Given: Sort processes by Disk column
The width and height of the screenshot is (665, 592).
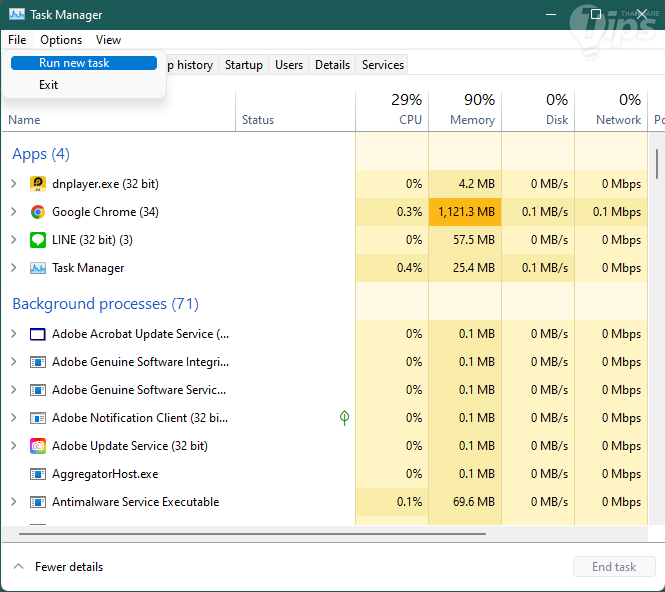Looking at the screenshot, I should coord(538,110).
